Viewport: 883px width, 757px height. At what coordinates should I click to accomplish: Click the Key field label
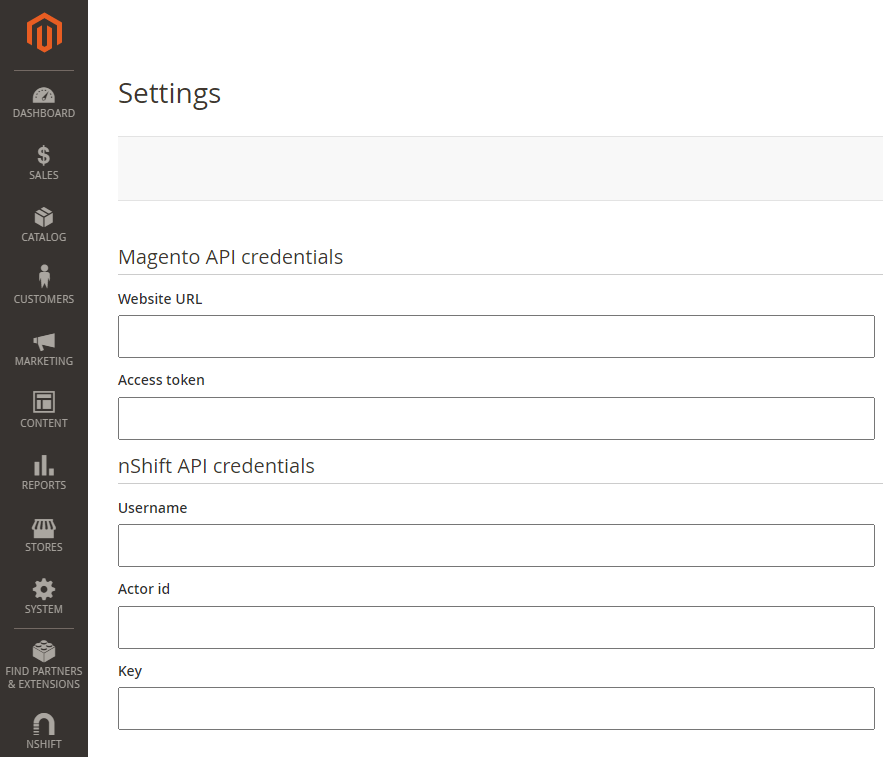130,671
